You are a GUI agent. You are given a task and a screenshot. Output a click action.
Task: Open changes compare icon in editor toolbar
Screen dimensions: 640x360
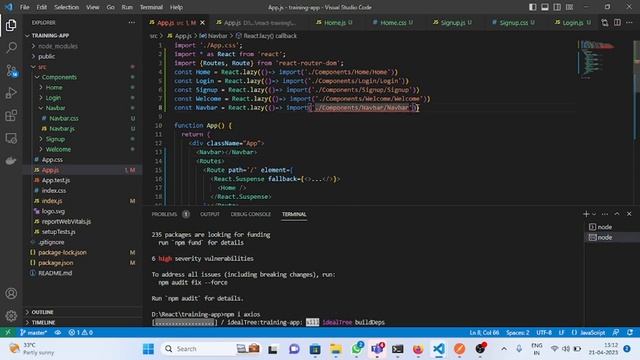click(604, 22)
